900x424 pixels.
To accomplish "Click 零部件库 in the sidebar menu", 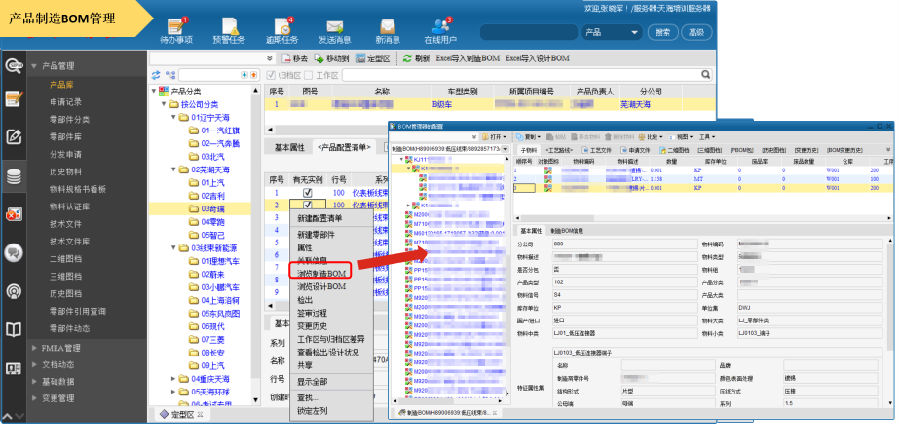I will tap(66, 136).
